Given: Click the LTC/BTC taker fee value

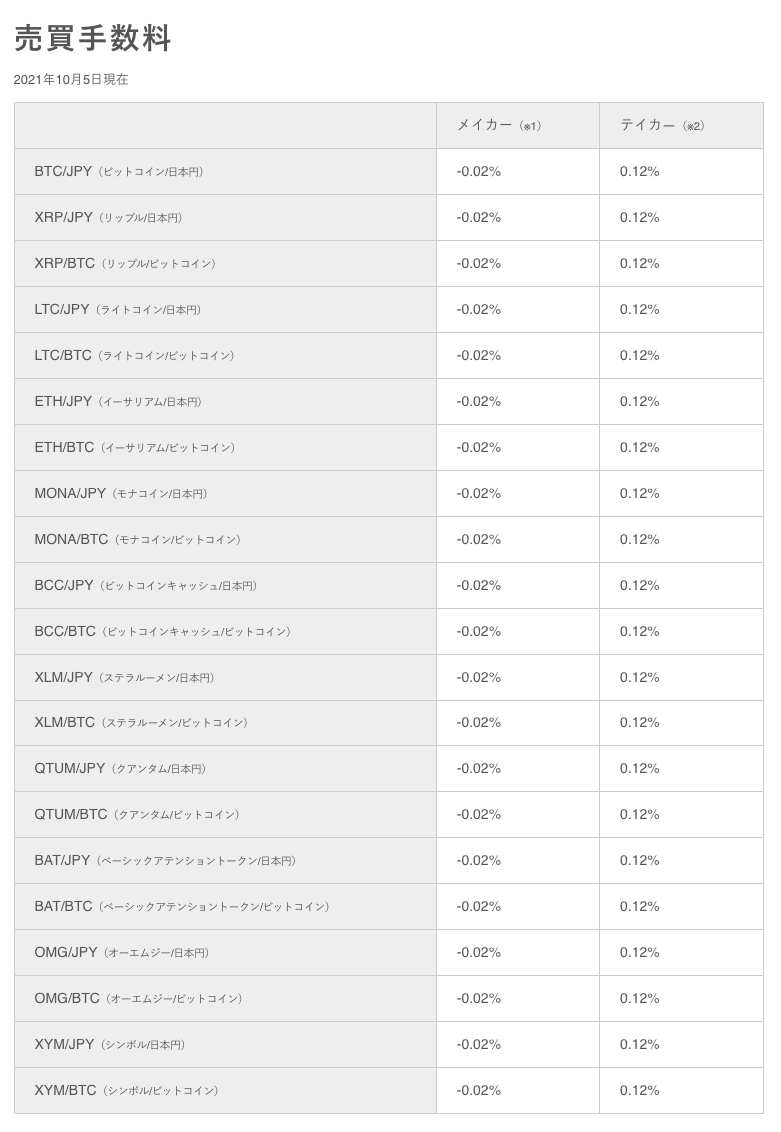Looking at the screenshot, I should click(x=640, y=355).
